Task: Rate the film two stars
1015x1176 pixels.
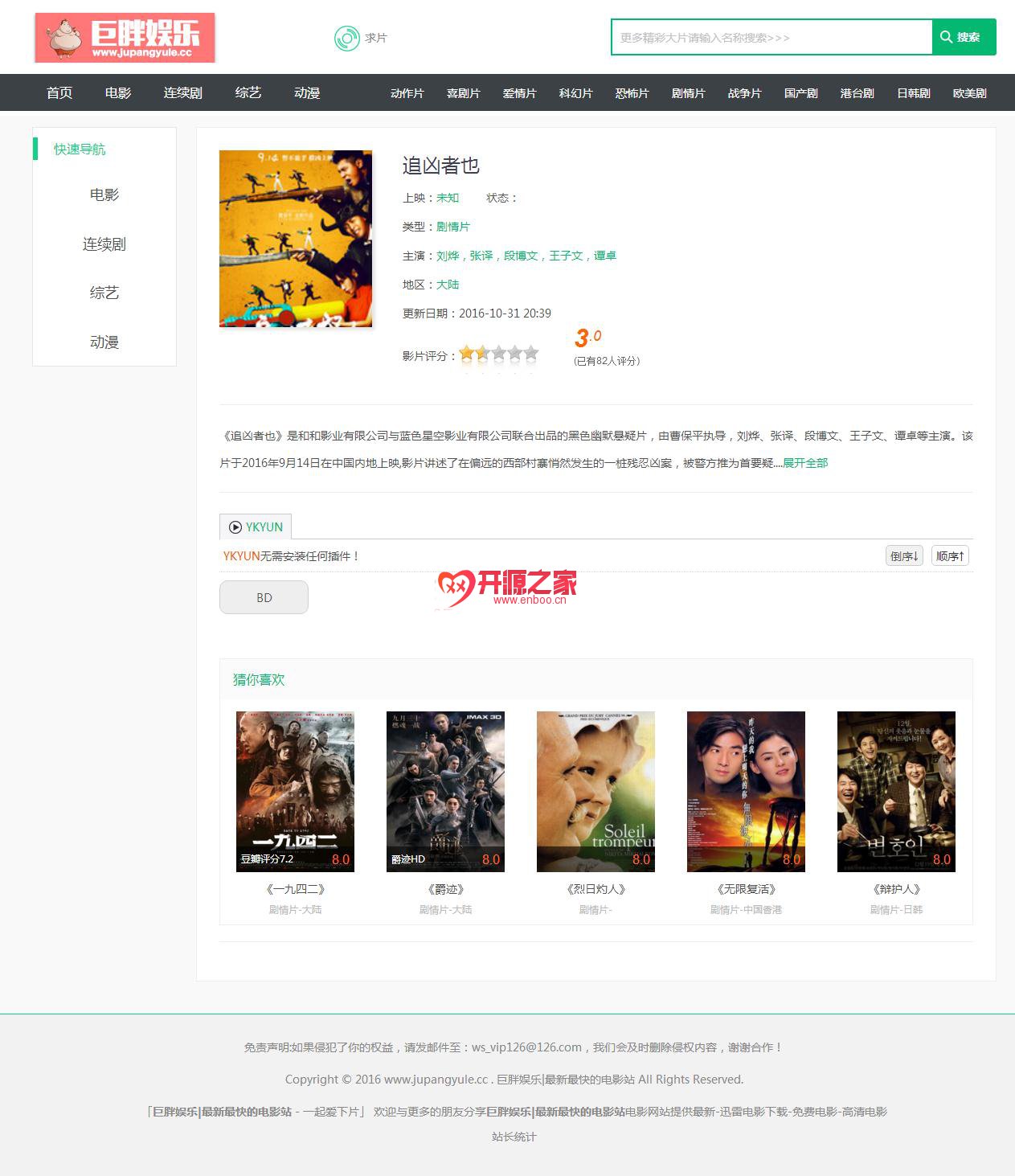Action: 483,354
